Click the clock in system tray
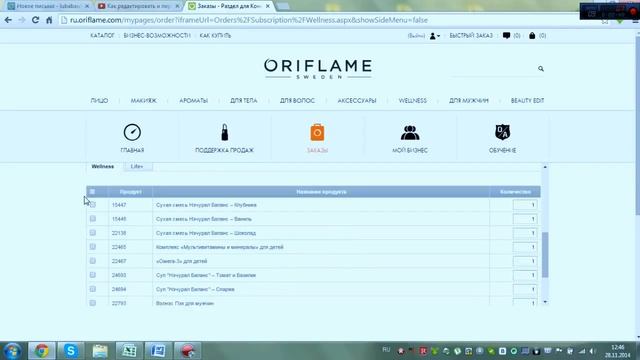640x360 pixels. (618, 351)
